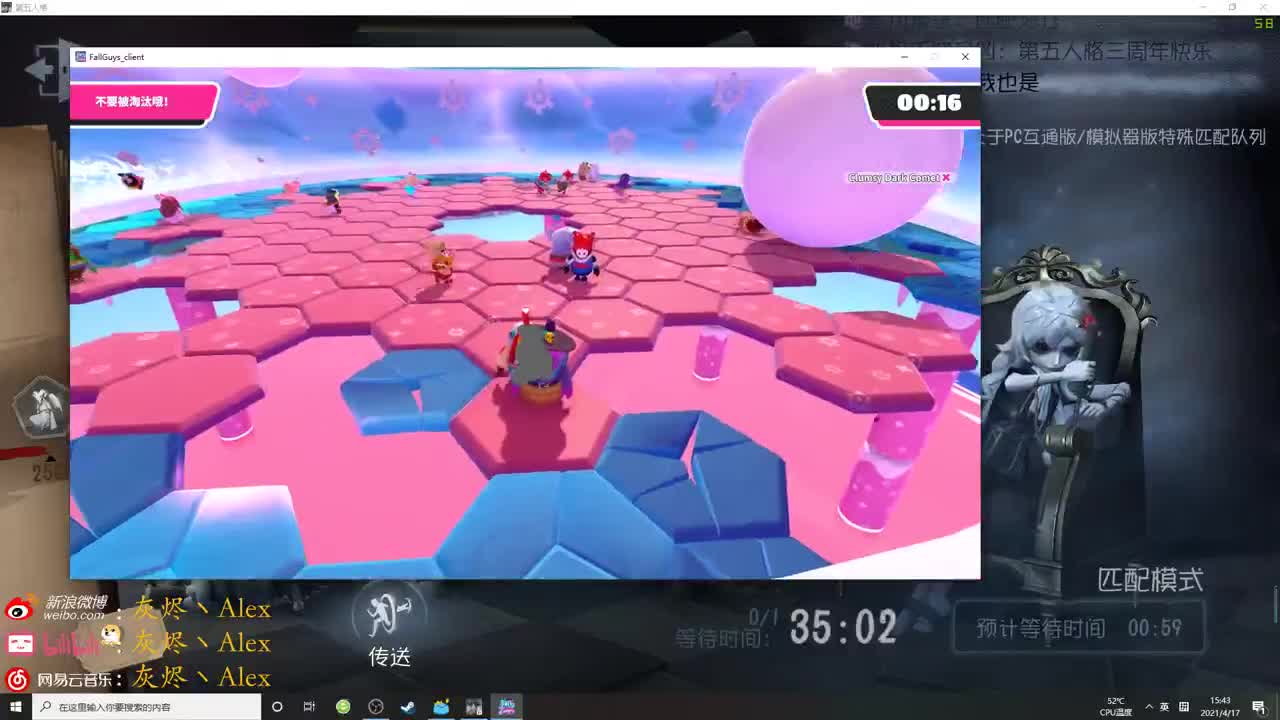The height and width of the screenshot is (720, 1280).
Task: Switch to Identity V taskbar icon
Action: tap(474, 707)
